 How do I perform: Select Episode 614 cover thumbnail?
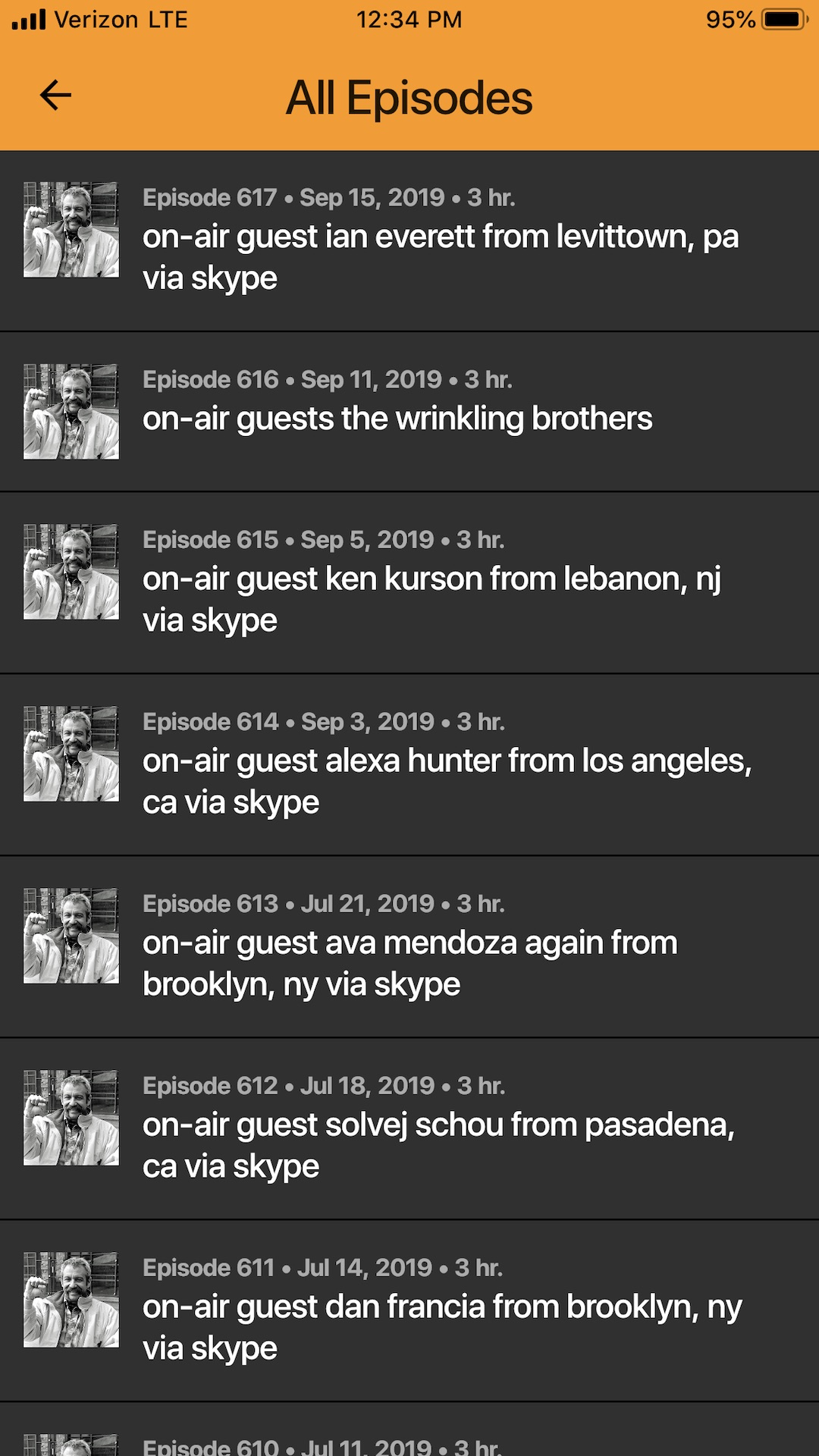tap(71, 754)
